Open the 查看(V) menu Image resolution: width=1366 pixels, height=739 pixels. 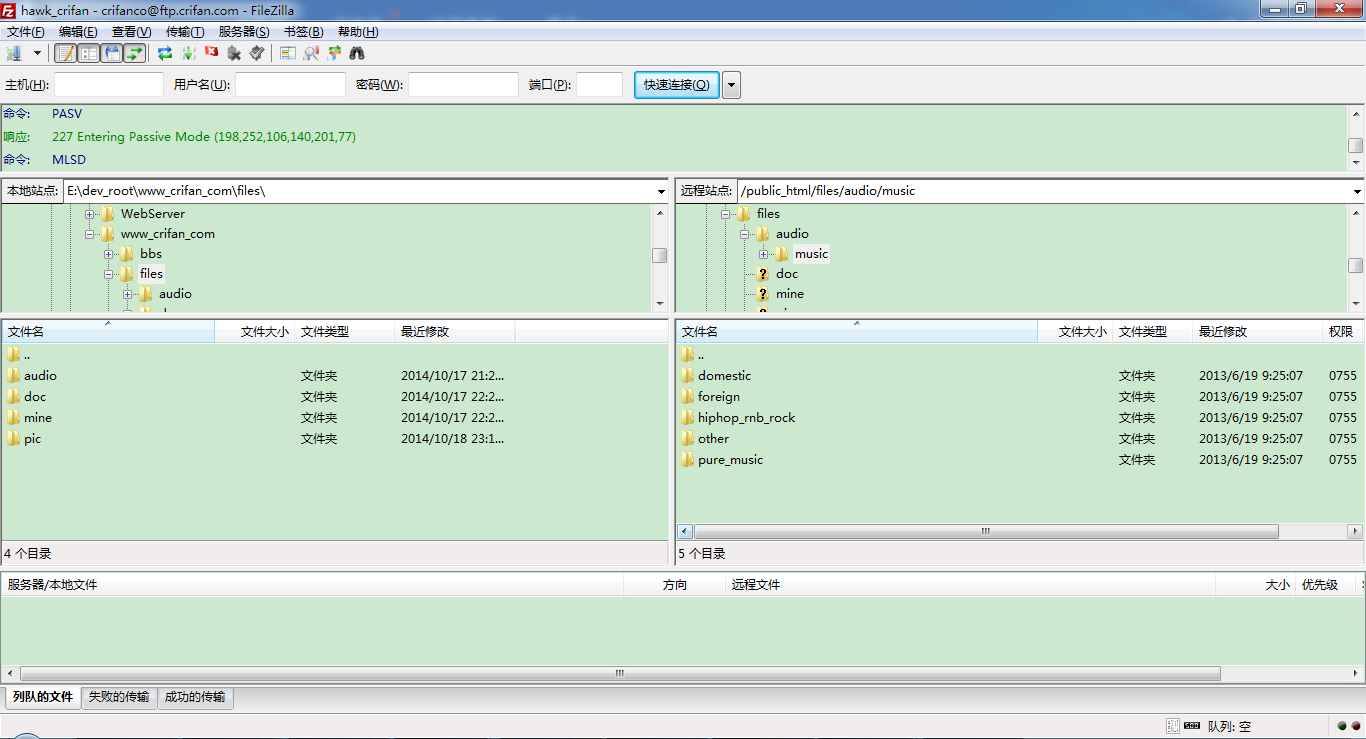pos(131,32)
